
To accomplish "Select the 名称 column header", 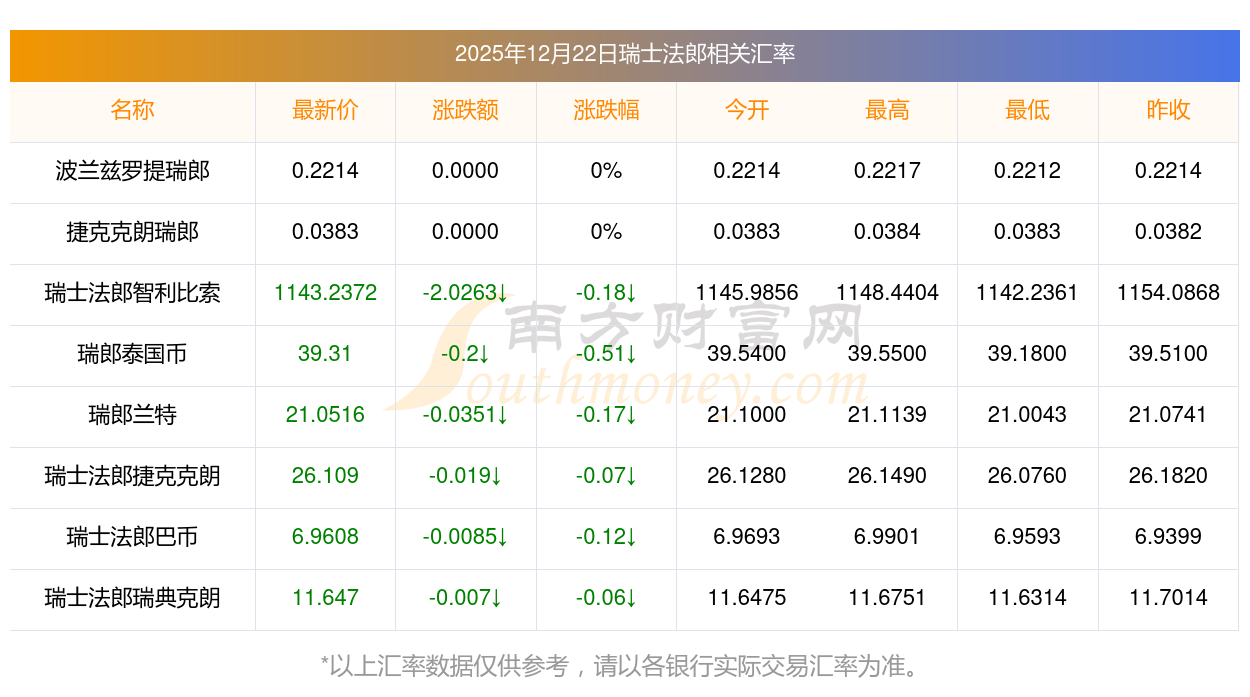I will (132, 110).
